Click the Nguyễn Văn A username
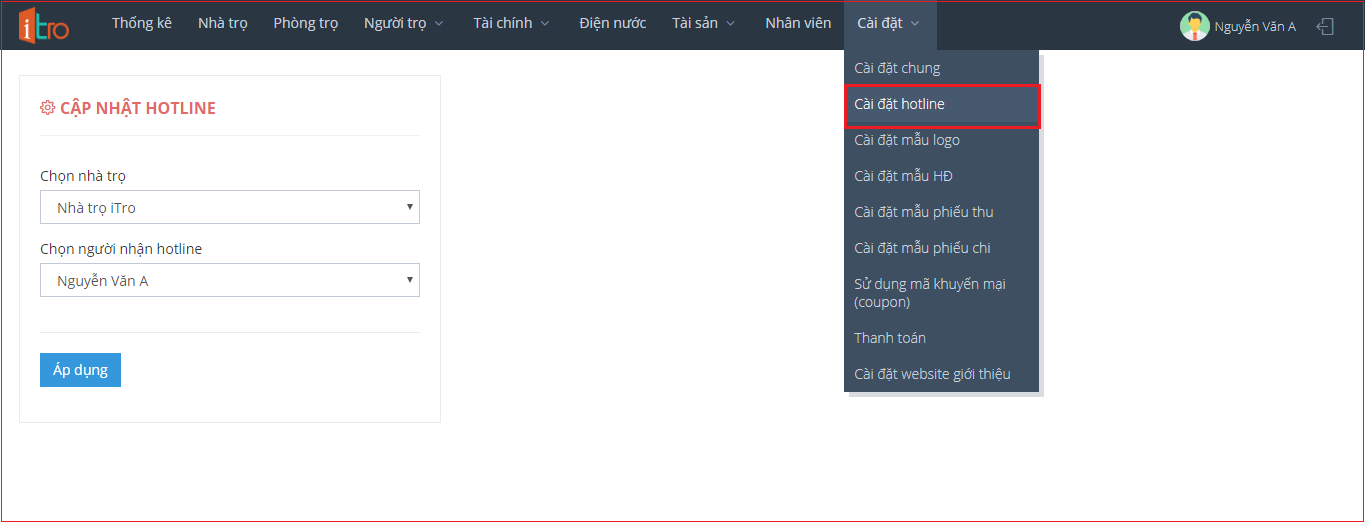1365x523 pixels. (1255, 27)
